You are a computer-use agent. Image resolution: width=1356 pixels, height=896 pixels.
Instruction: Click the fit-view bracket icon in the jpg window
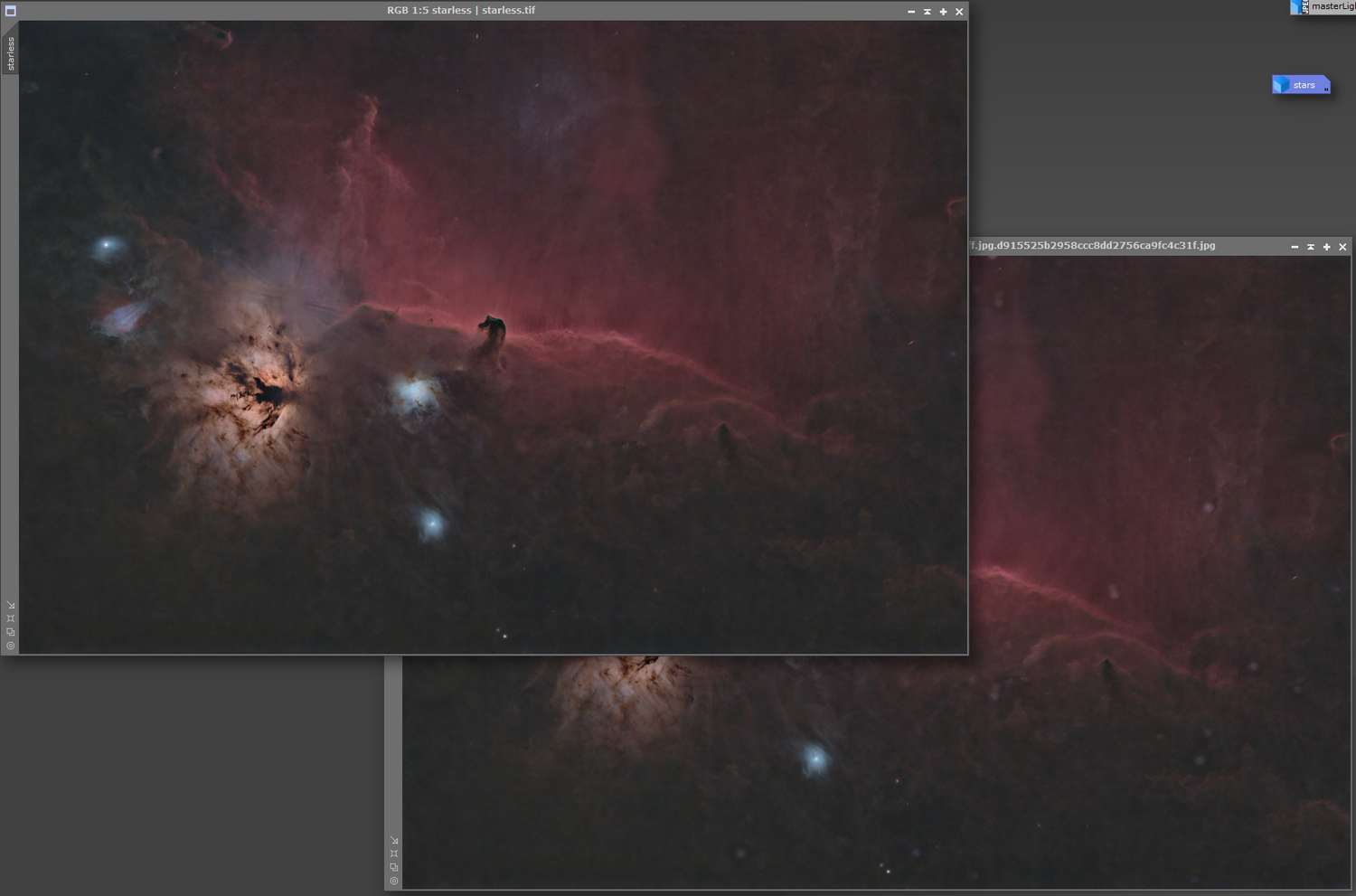(x=394, y=854)
